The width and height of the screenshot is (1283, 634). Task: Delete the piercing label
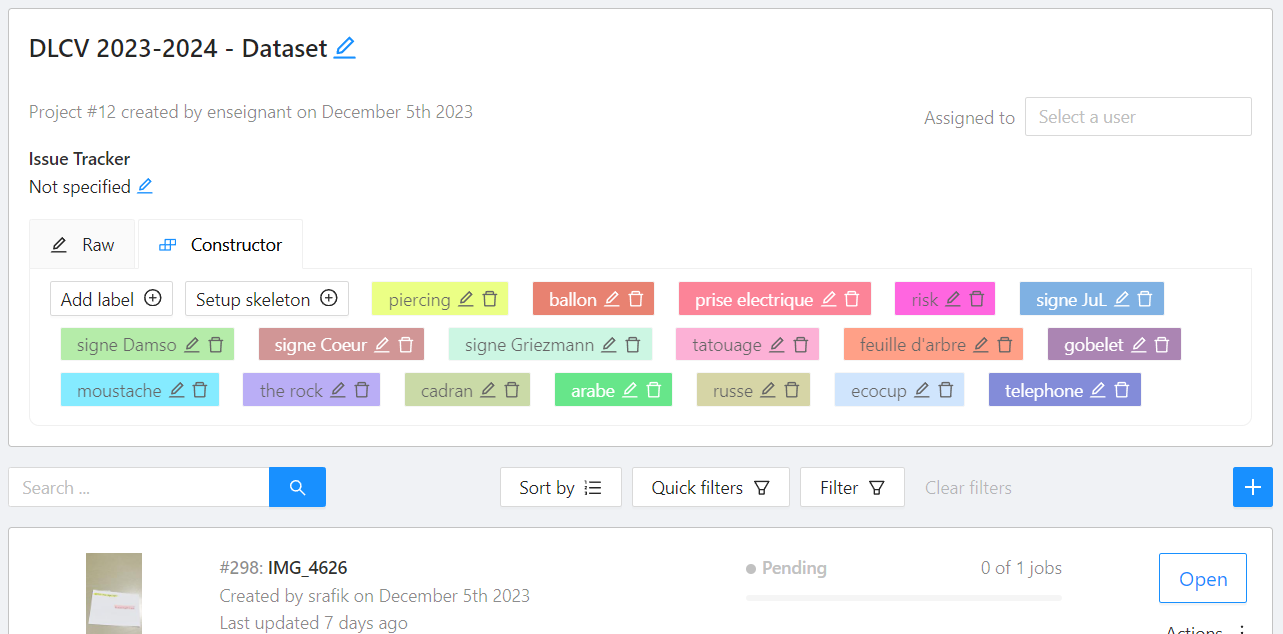[490, 299]
